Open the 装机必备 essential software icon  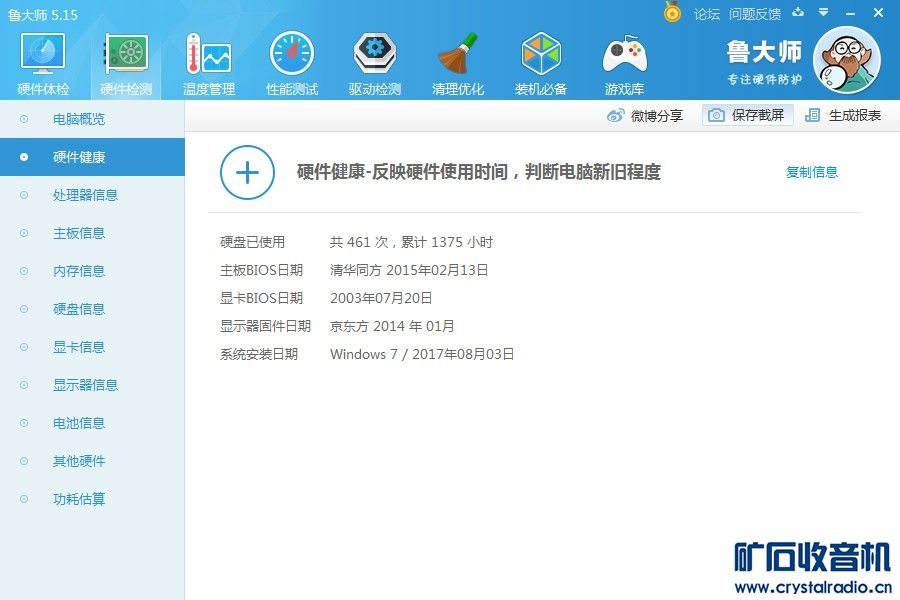tap(541, 64)
